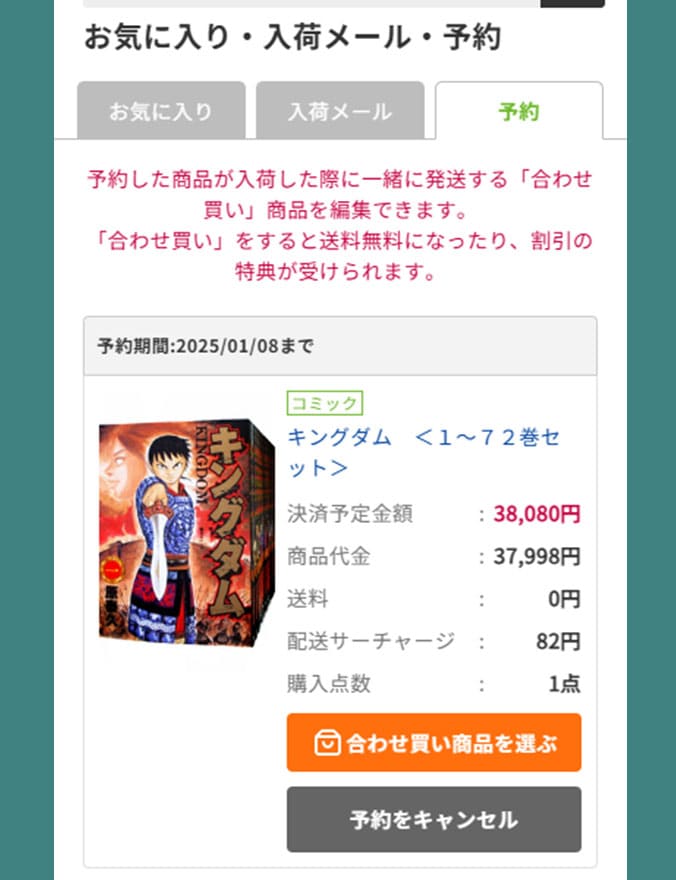Viewport: 676px width, 880px height.
Task: Open the 入荷メール tab
Action: [x=340, y=111]
